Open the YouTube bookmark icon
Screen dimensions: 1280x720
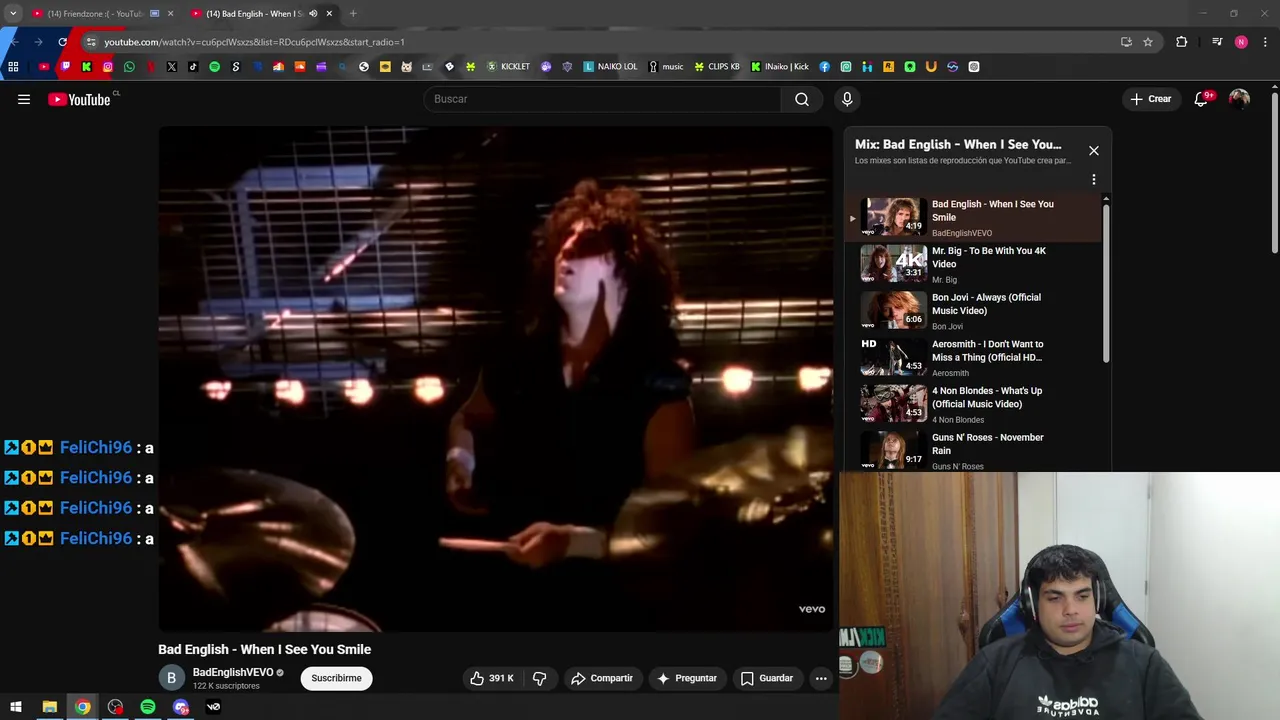pyautogui.click(x=44, y=67)
